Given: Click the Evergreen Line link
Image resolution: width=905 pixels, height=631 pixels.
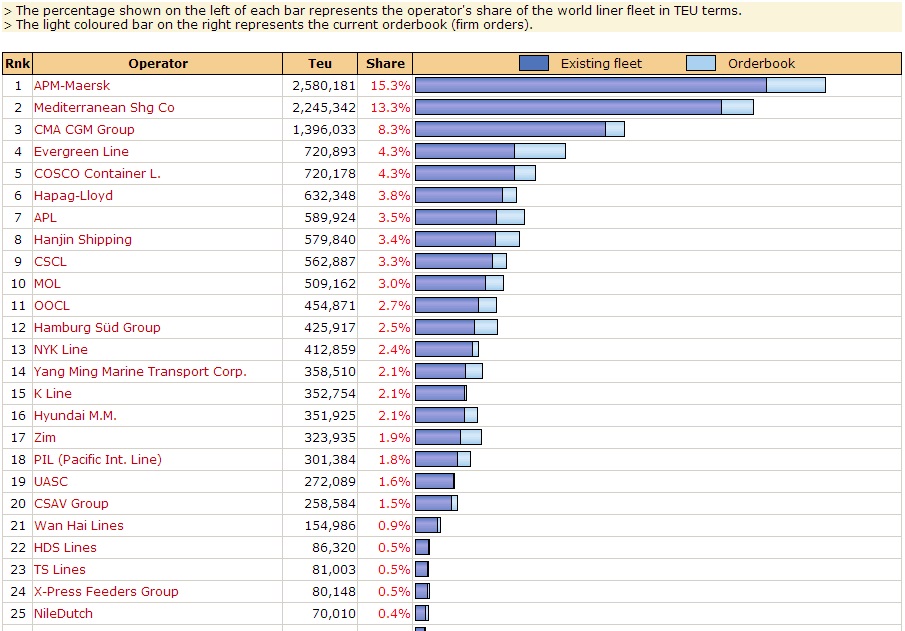Looking at the screenshot, I should point(82,151).
